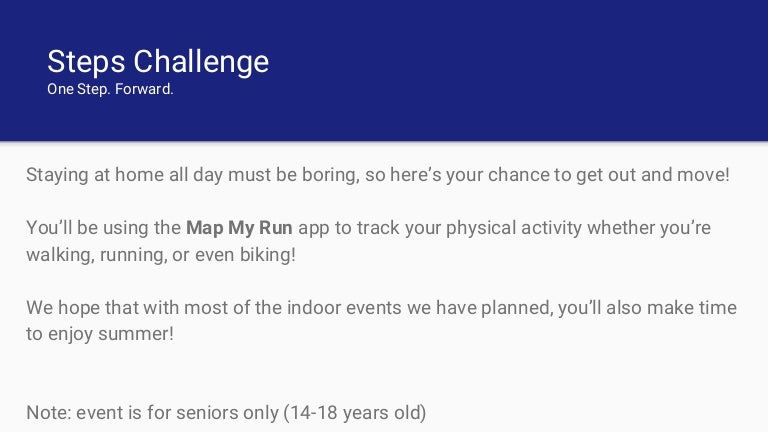
Task: Click the word "Staying" in first paragraph
Action: click(x=57, y=174)
